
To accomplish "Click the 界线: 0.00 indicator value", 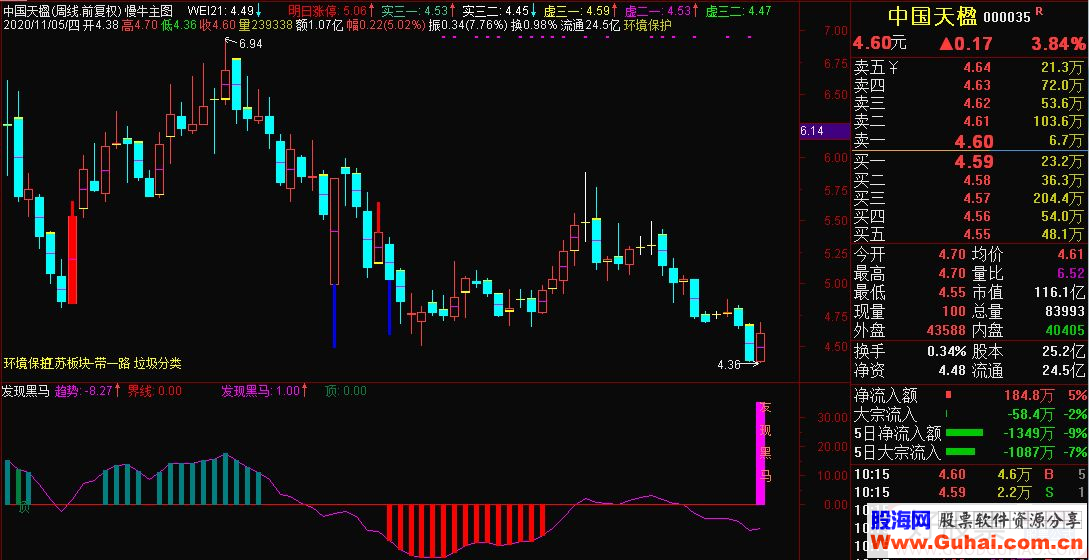I will click(x=154, y=390).
